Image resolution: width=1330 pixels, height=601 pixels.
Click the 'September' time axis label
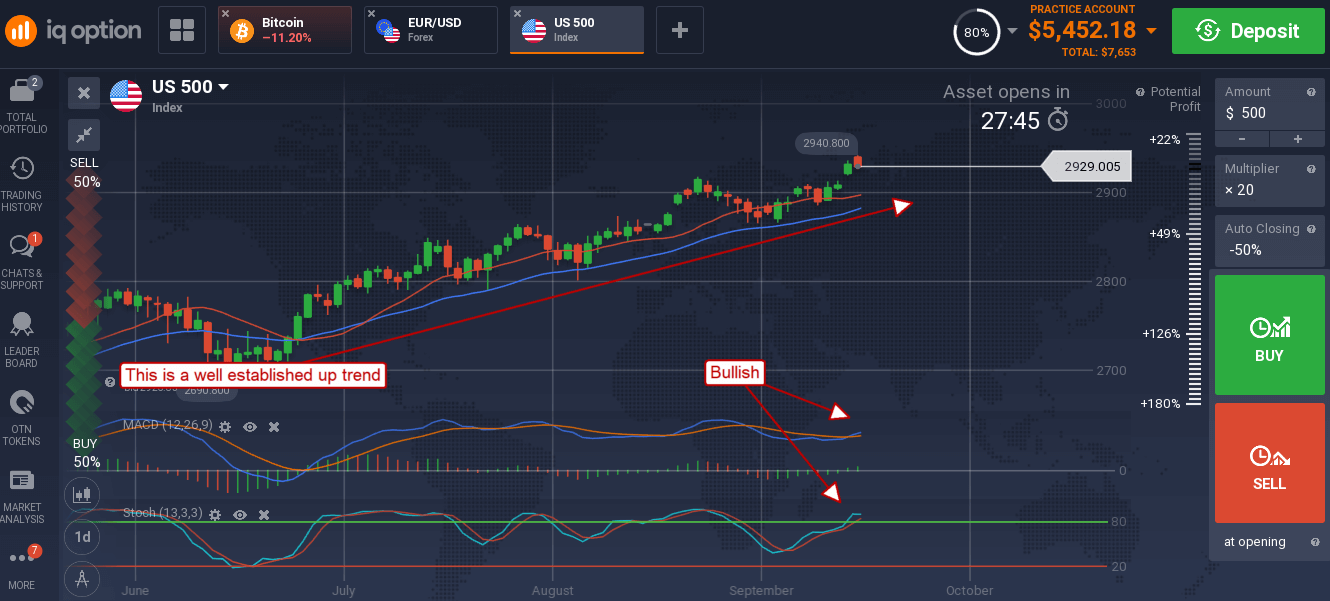[x=761, y=591]
